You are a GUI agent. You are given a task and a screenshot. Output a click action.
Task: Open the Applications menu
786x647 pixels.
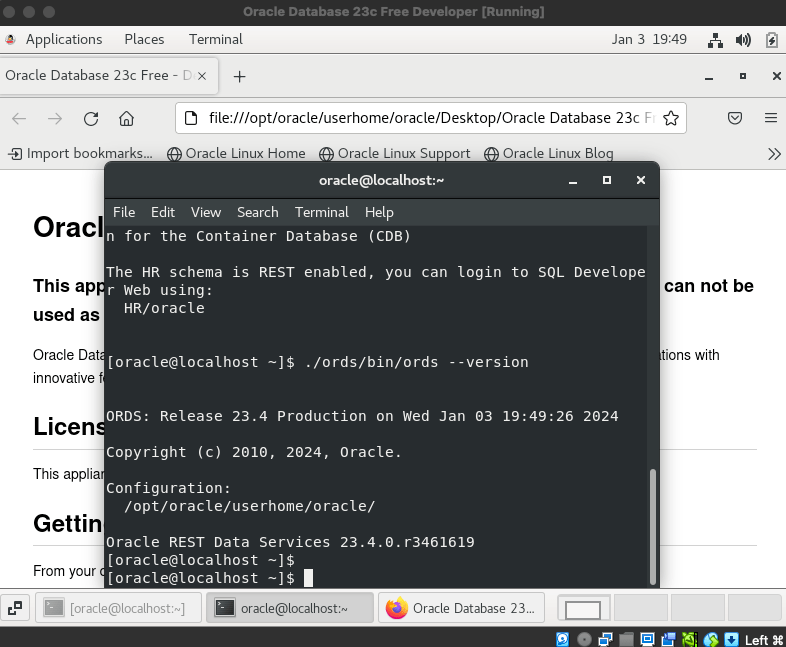click(x=63, y=39)
